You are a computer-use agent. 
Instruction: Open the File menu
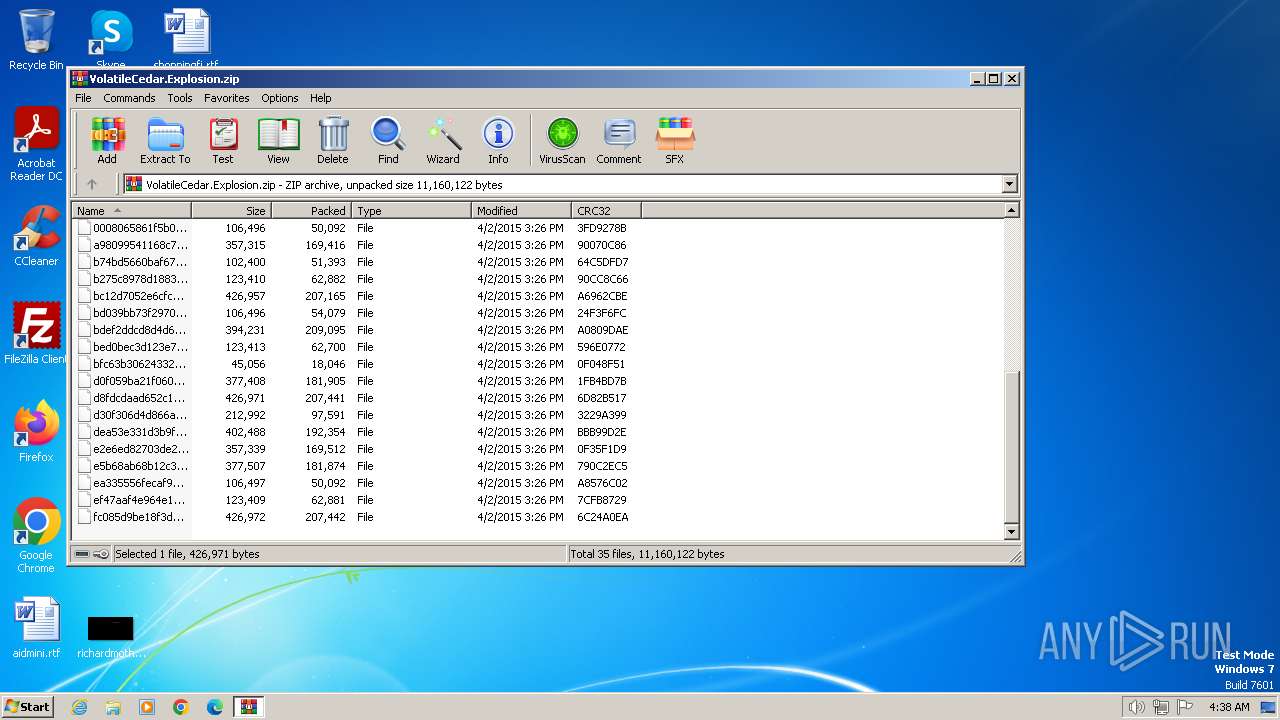pyautogui.click(x=83, y=98)
